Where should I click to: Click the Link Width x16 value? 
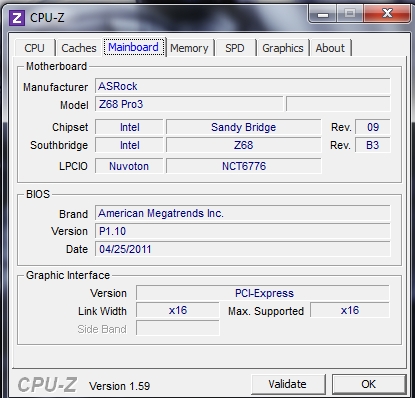pos(178,311)
